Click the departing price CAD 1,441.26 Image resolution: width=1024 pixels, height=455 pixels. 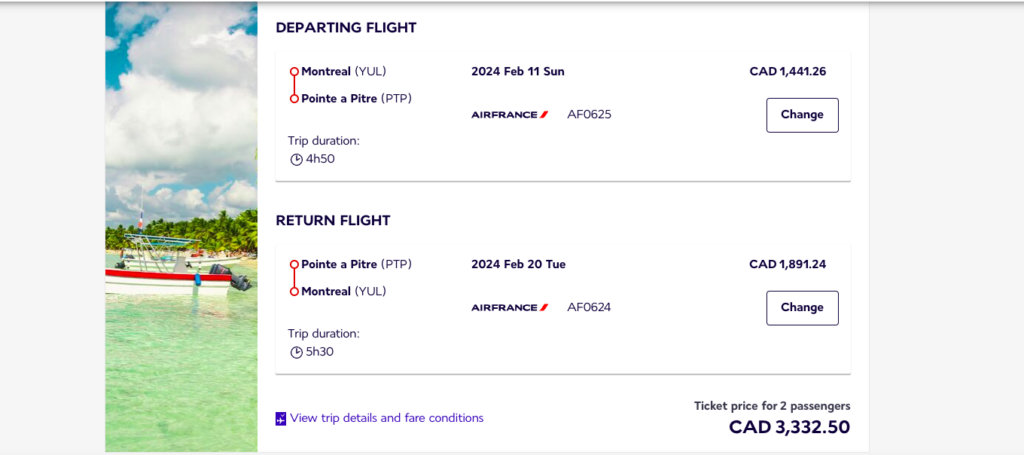[x=787, y=71]
